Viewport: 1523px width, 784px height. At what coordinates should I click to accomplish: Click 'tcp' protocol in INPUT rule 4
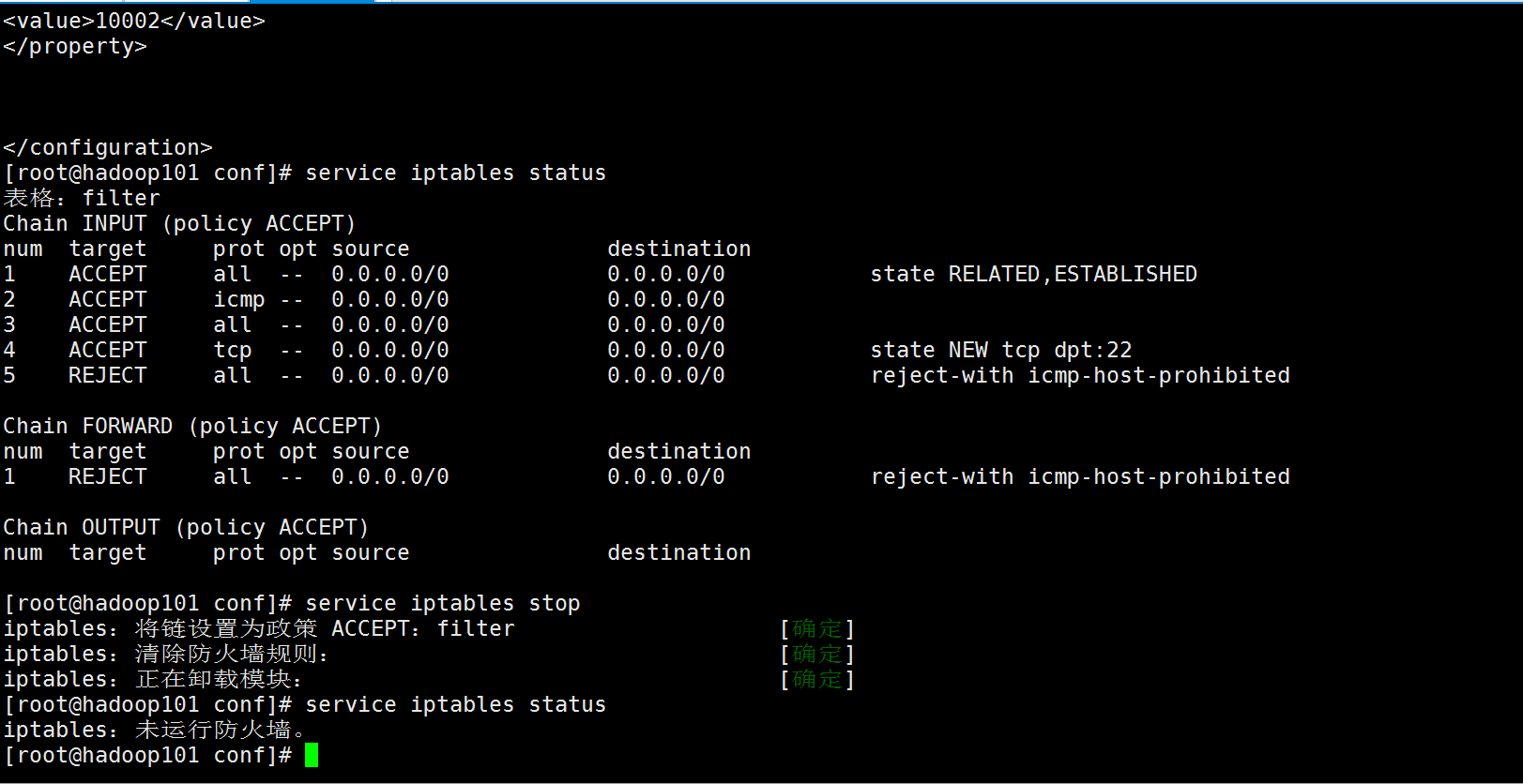point(233,350)
